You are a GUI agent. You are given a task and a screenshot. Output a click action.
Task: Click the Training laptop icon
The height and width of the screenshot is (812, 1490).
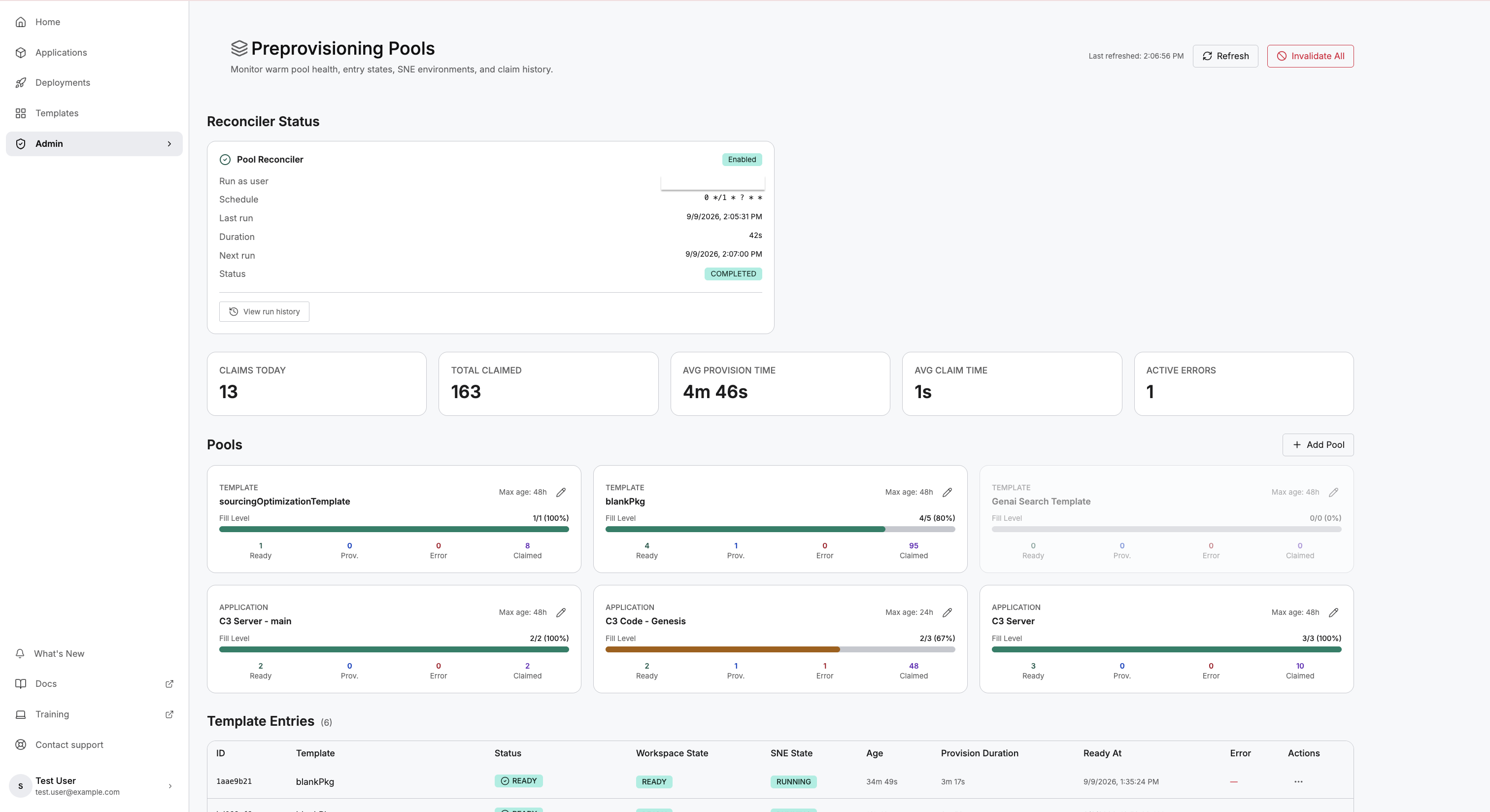pyautogui.click(x=21, y=714)
